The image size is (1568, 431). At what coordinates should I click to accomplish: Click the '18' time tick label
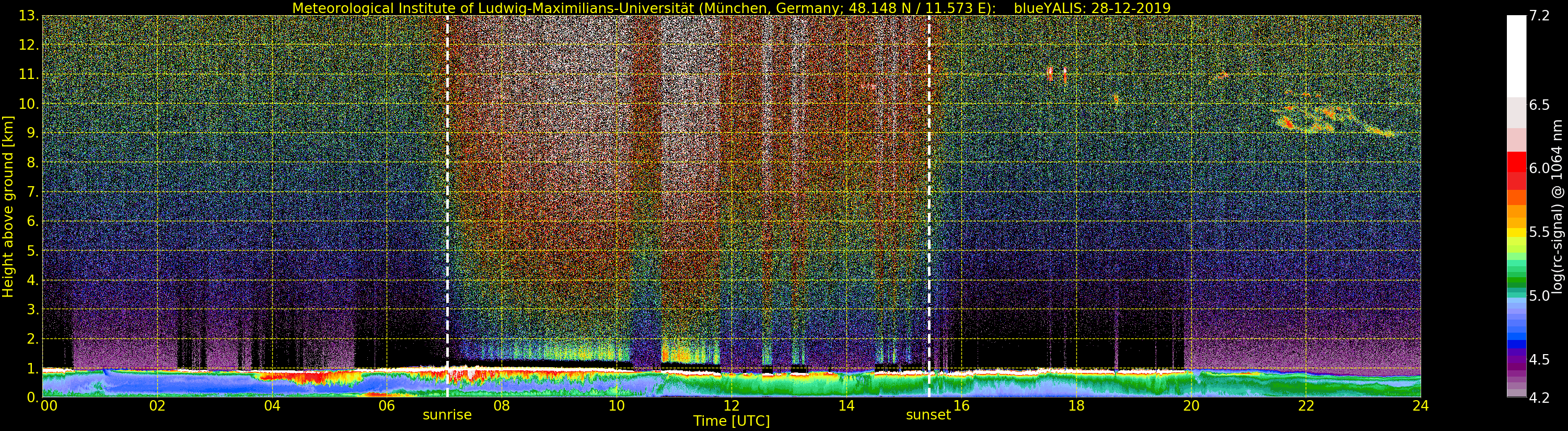coord(1076,406)
